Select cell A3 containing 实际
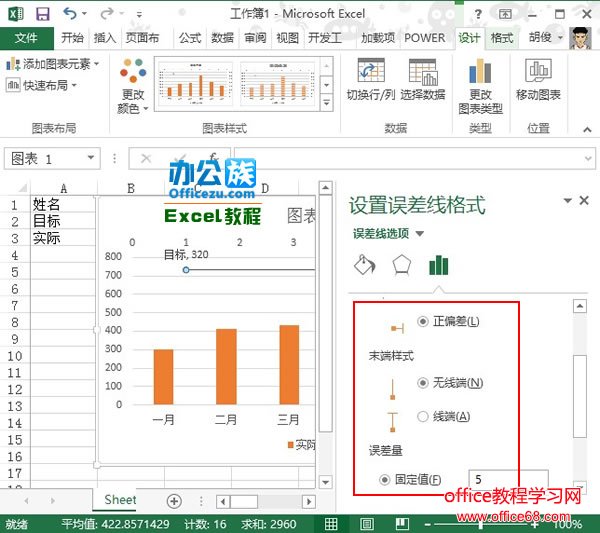600x533 pixels. point(63,238)
